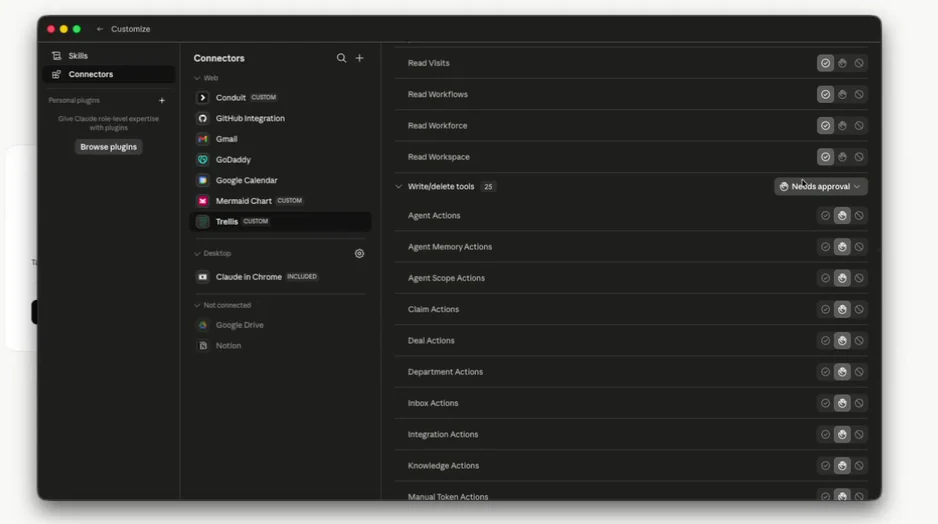Block Knowledge Actions tool
The width and height of the screenshot is (938, 524).
(x=859, y=466)
